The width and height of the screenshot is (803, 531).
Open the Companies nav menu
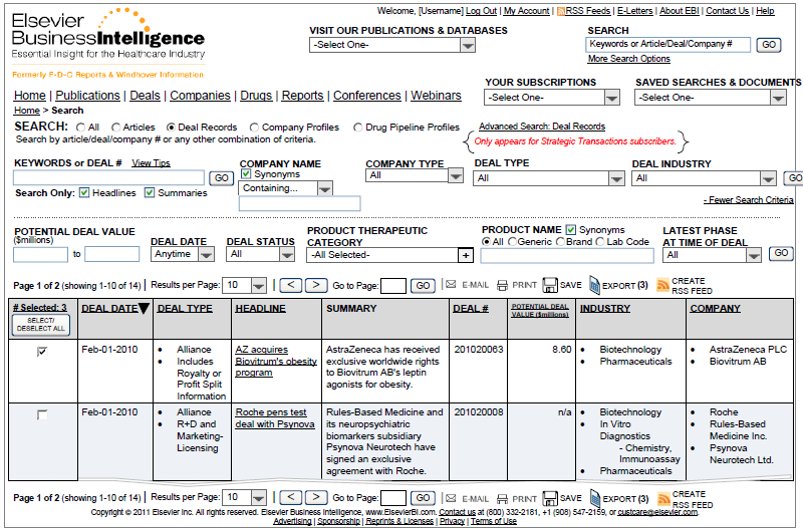(200, 96)
